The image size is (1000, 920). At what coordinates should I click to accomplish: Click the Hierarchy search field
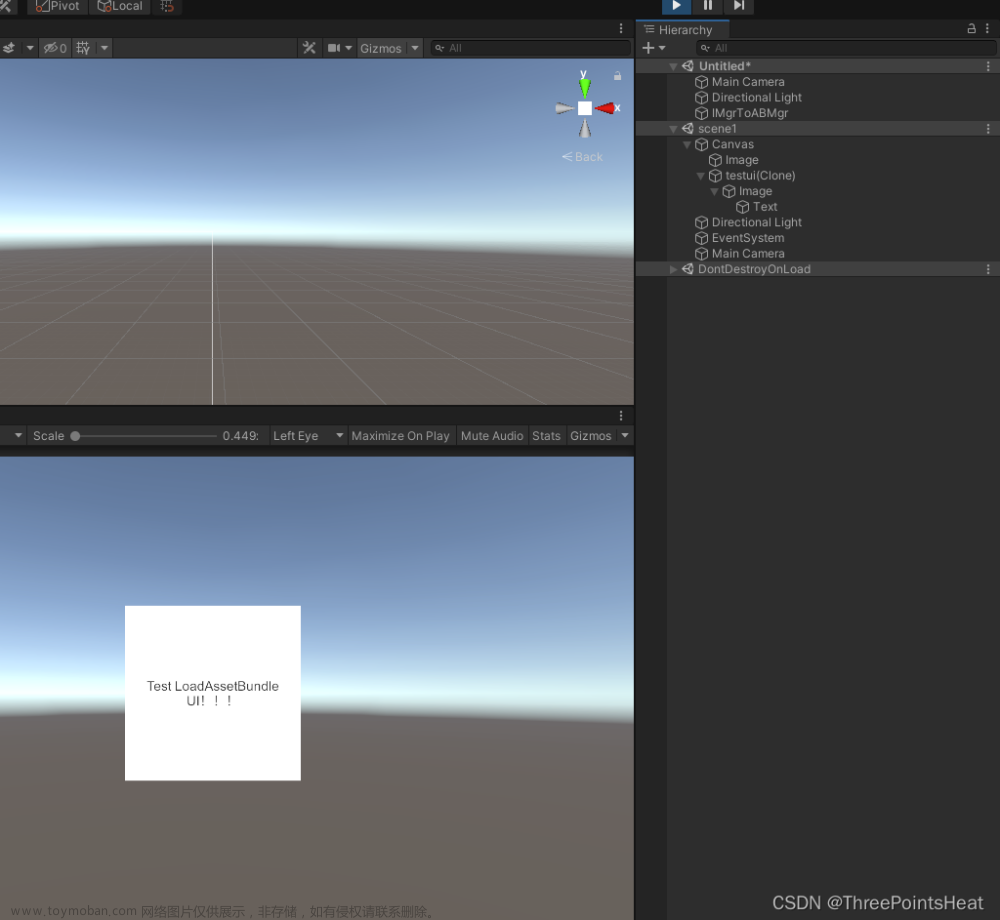click(846, 48)
